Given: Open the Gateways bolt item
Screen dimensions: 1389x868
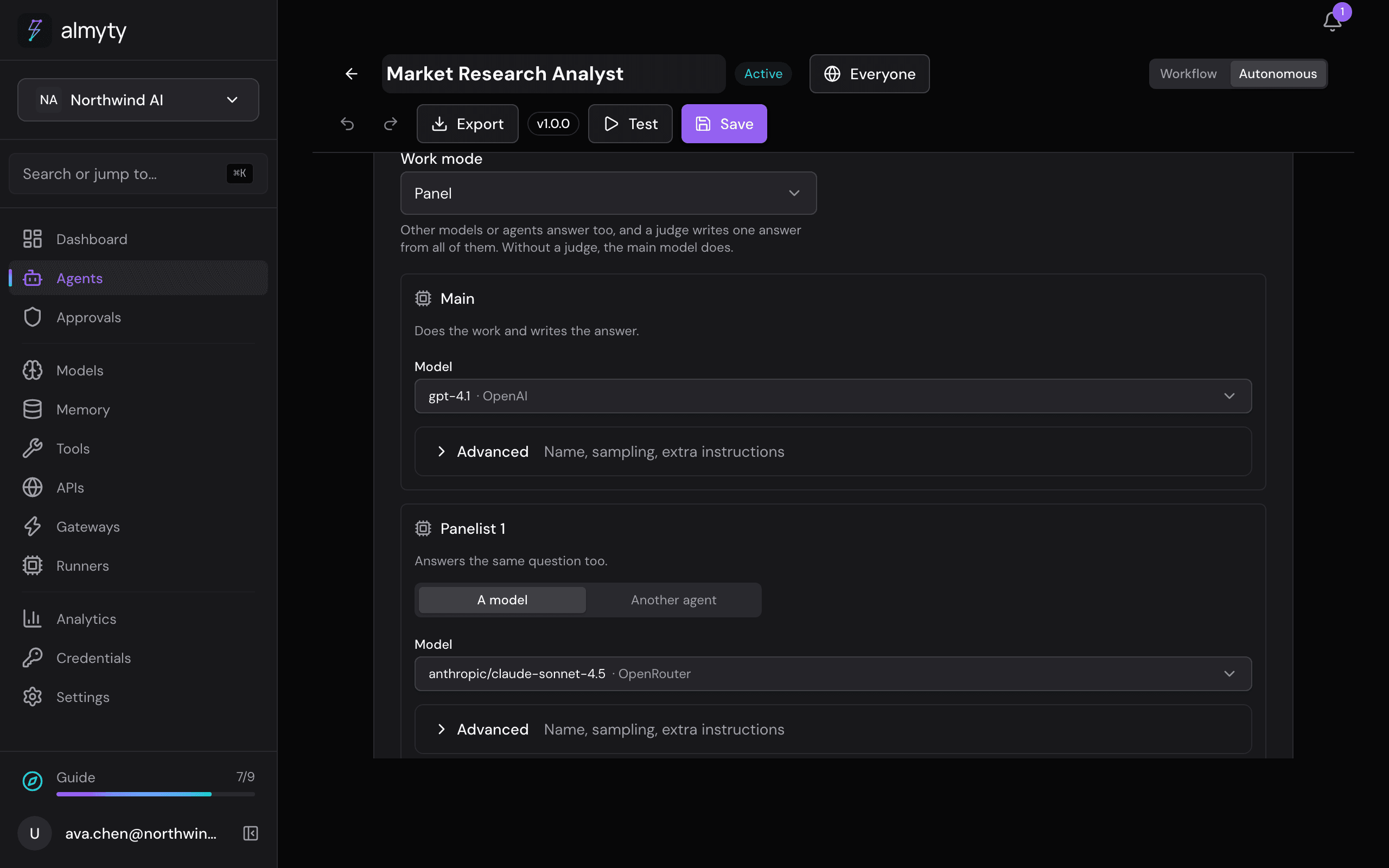Looking at the screenshot, I should point(138,526).
